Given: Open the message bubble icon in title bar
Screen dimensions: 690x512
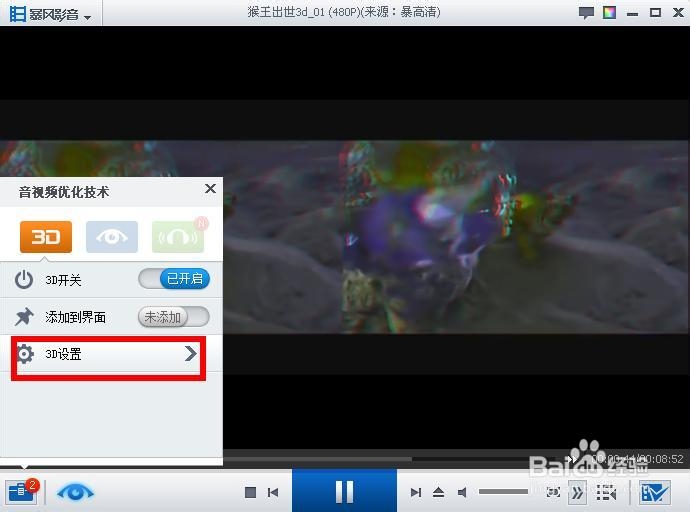Looking at the screenshot, I should [x=586, y=13].
